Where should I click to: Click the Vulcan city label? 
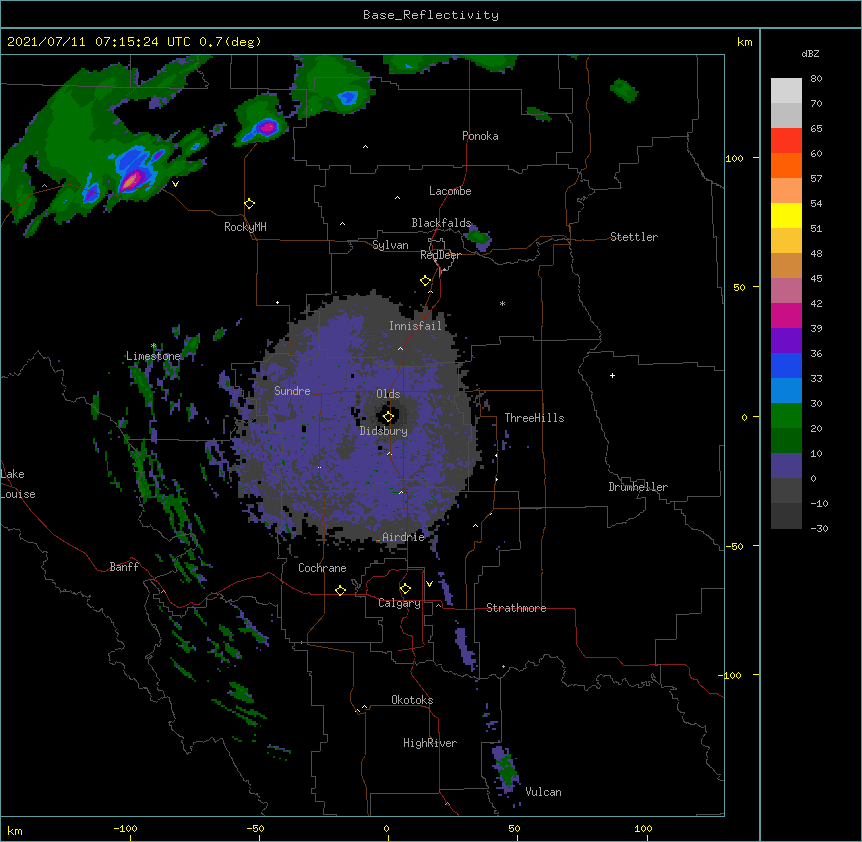[x=543, y=792]
